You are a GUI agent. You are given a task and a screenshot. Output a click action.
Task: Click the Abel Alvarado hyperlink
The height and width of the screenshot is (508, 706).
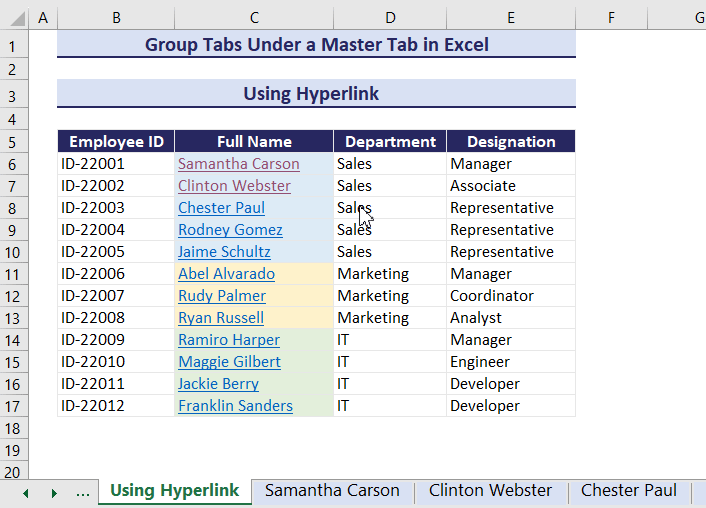pos(226,274)
